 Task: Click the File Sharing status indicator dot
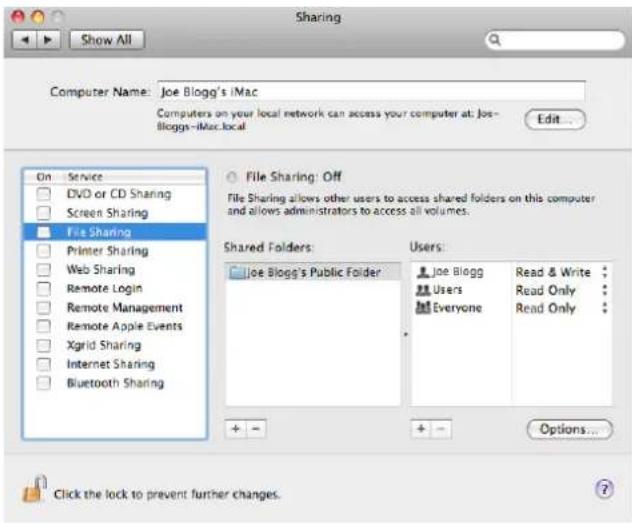(232, 177)
